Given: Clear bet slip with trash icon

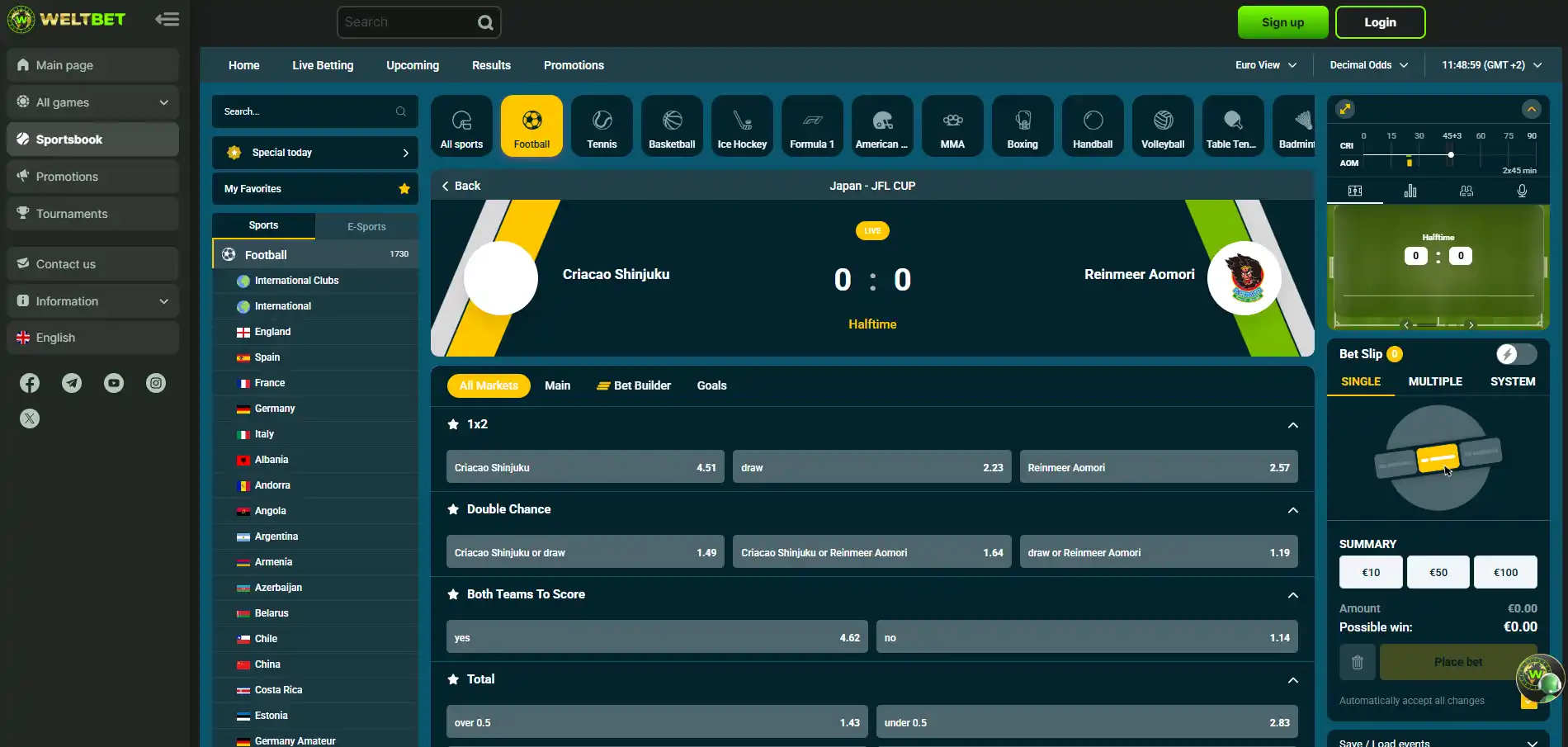Looking at the screenshot, I should tap(1358, 662).
